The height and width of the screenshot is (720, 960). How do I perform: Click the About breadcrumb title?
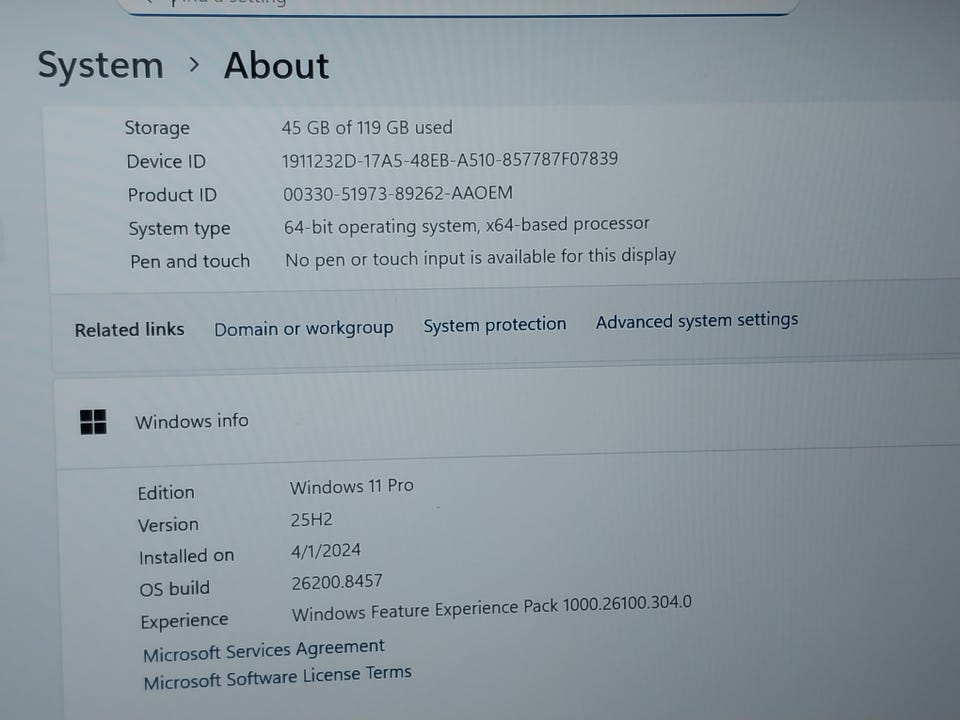coord(277,66)
